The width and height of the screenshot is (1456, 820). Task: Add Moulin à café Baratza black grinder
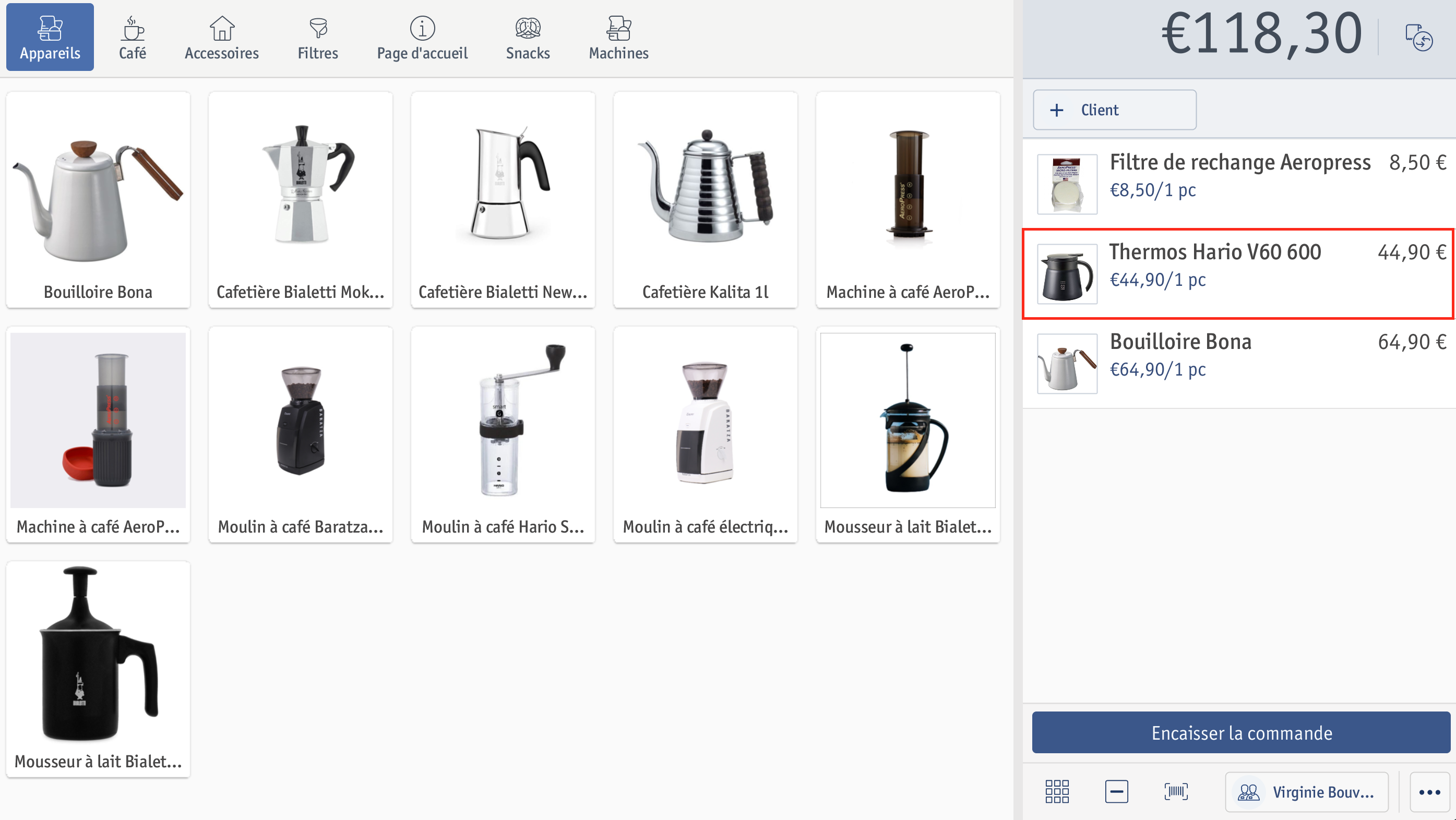point(301,435)
